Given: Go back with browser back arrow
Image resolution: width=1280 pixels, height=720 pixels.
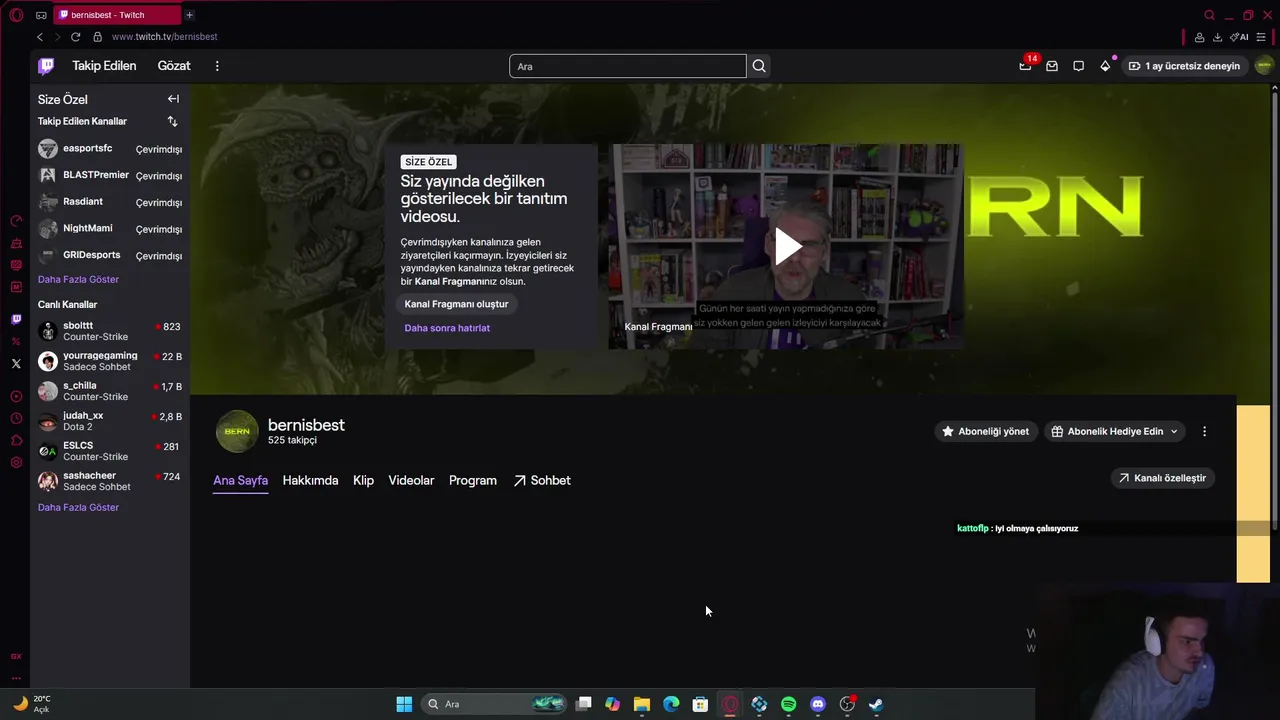Looking at the screenshot, I should 40,37.
